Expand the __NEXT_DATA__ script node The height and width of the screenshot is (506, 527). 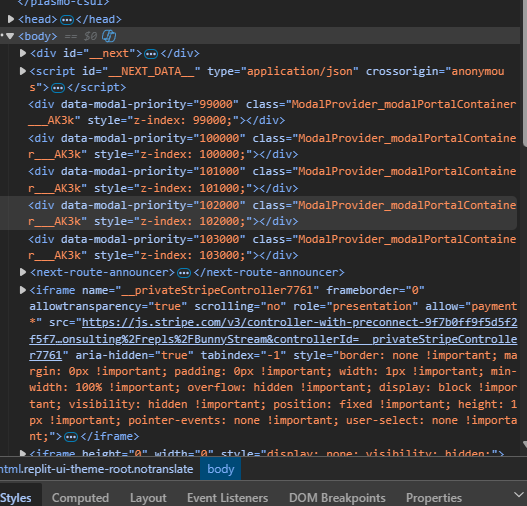[23, 71]
